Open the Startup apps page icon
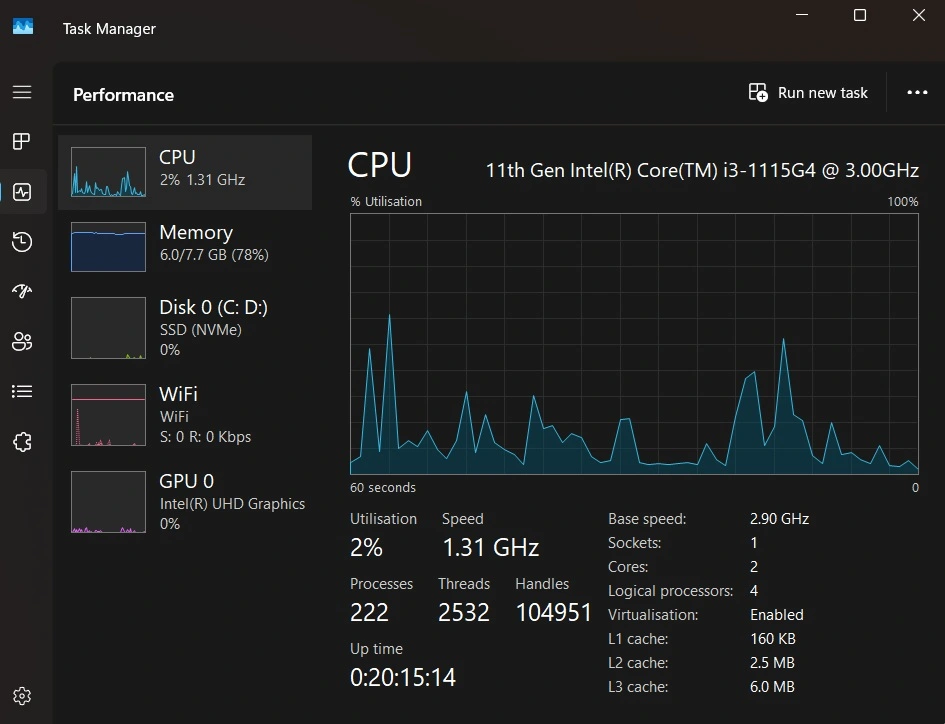The height and width of the screenshot is (724, 945). coord(22,292)
